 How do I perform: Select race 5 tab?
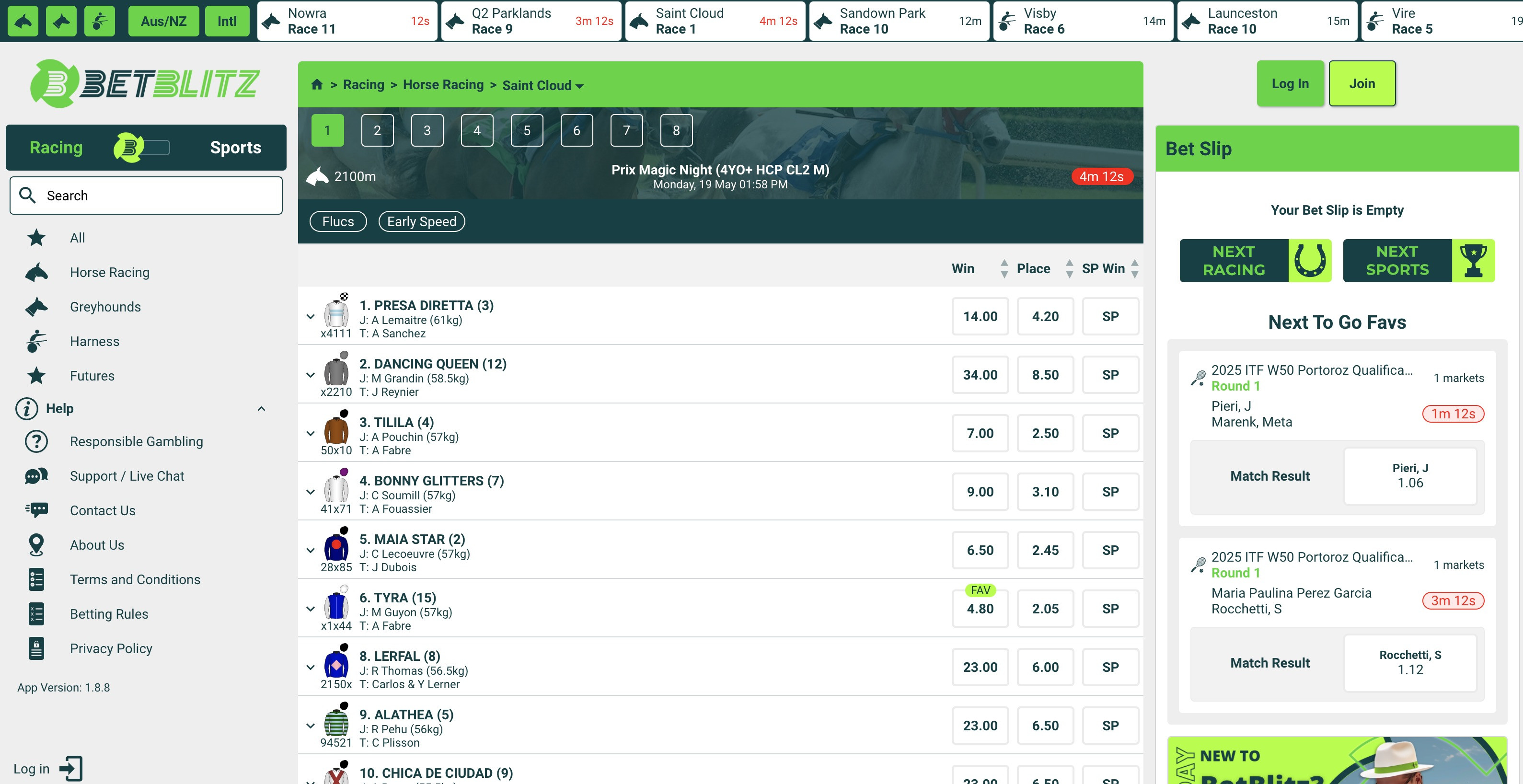pyautogui.click(x=527, y=130)
